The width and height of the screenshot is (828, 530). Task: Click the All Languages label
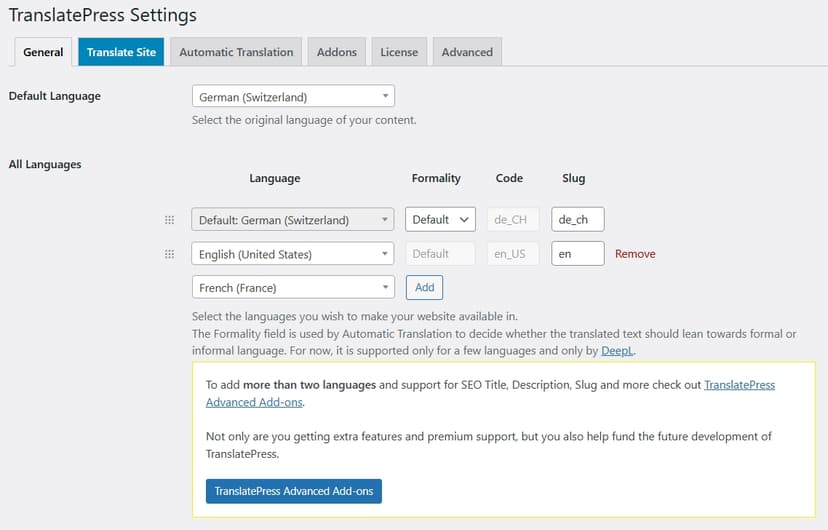(x=45, y=164)
